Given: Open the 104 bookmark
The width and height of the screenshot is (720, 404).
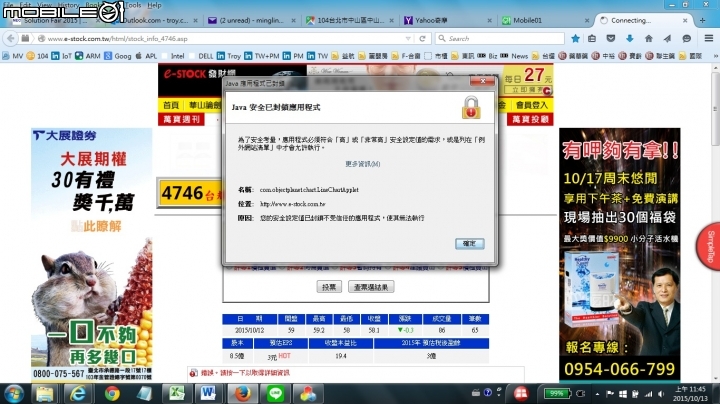Looking at the screenshot, I should [37, 56].
